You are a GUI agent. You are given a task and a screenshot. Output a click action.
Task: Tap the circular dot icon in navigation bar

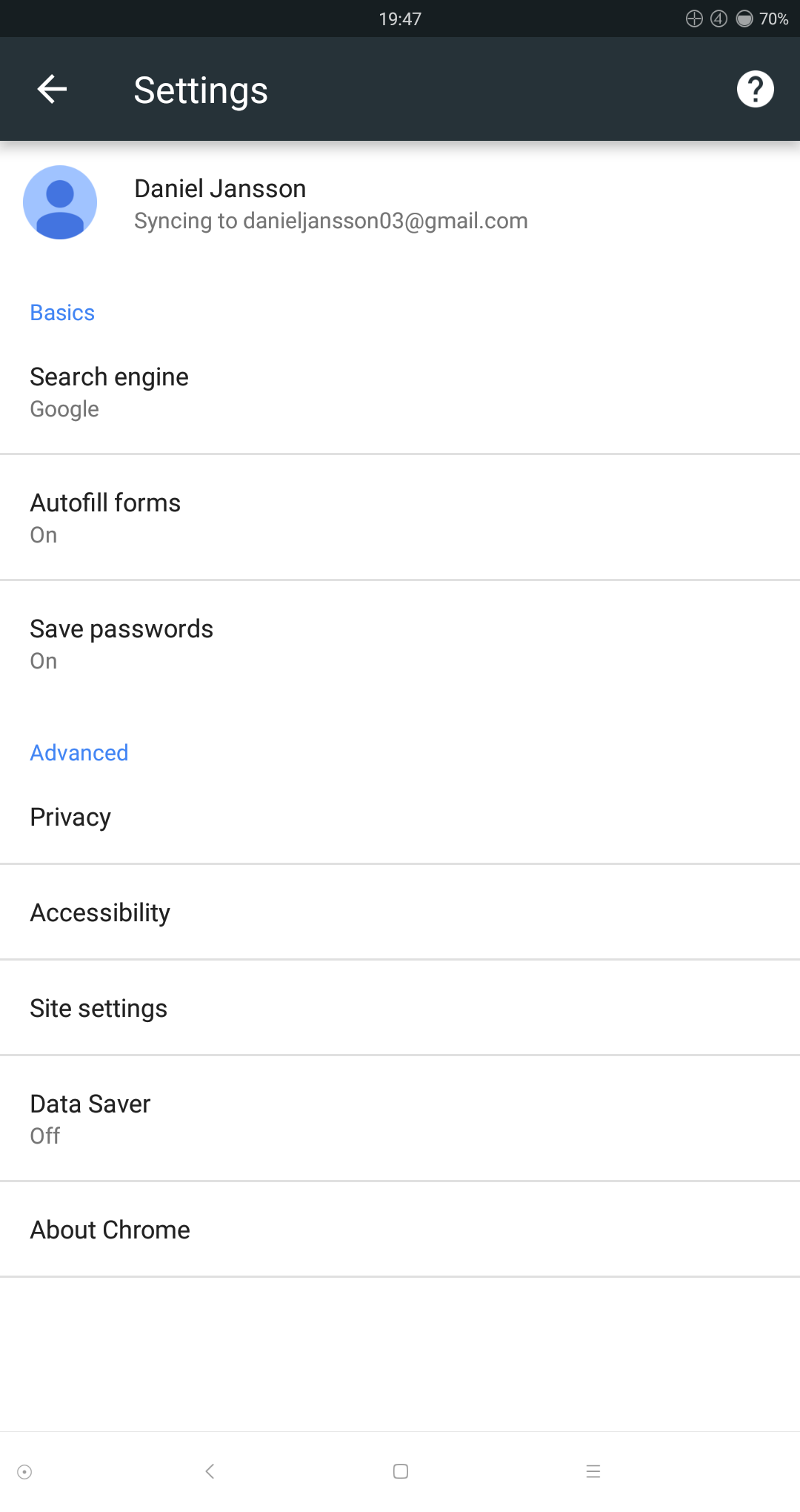tap(24, 1472)
